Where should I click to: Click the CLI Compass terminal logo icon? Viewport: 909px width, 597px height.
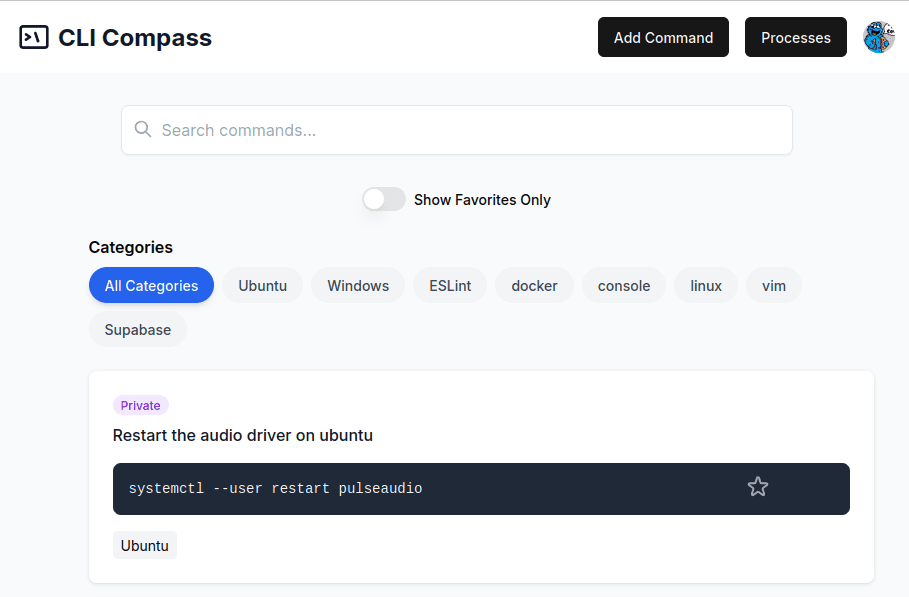(x=34, y=37)
